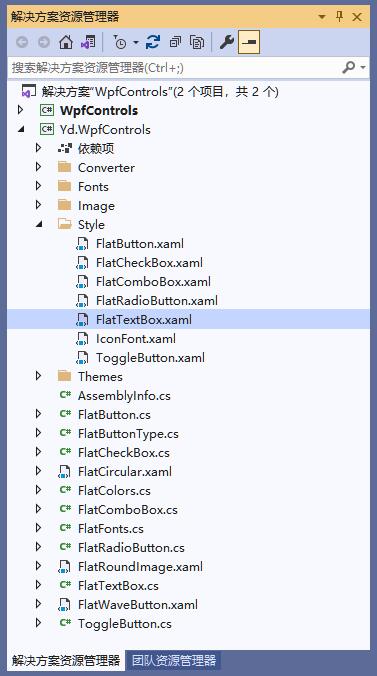Expand the Themes folder
Viewport: 377px width, 676px height.
coord(39,376)
